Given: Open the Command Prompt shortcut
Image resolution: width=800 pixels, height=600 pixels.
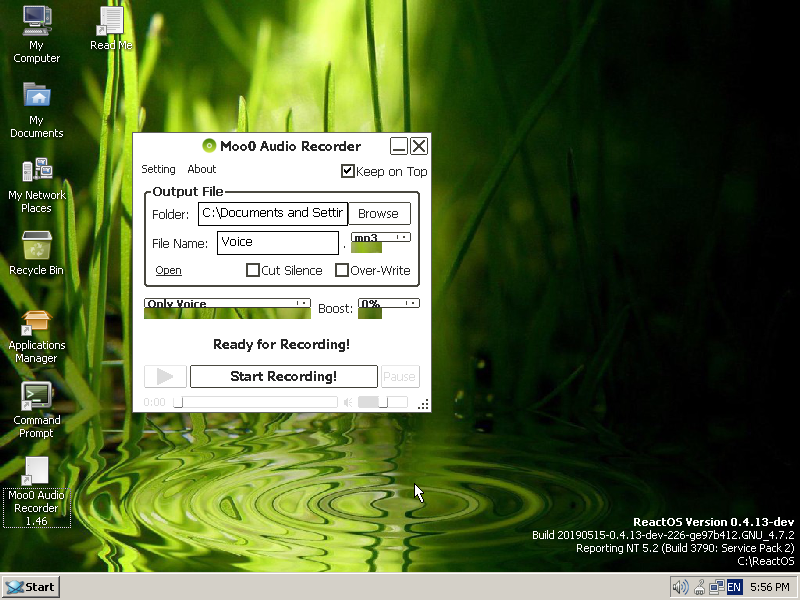Looking at the screenshot, I should [36, 396].
